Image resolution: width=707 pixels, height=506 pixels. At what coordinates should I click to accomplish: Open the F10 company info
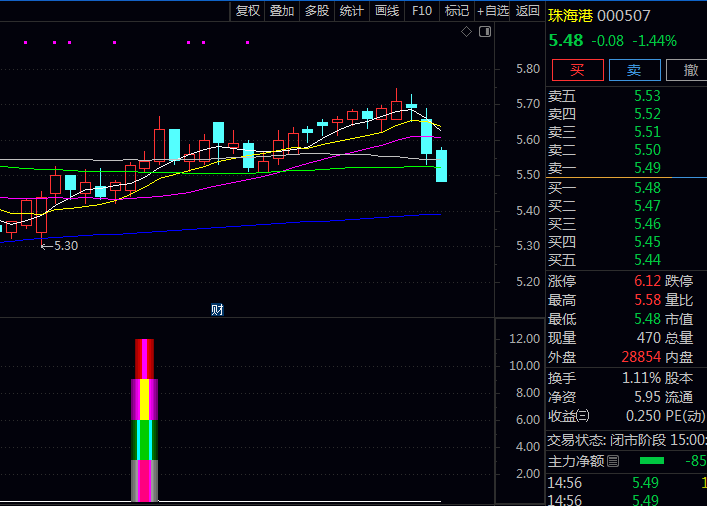[x=422, y=11]
